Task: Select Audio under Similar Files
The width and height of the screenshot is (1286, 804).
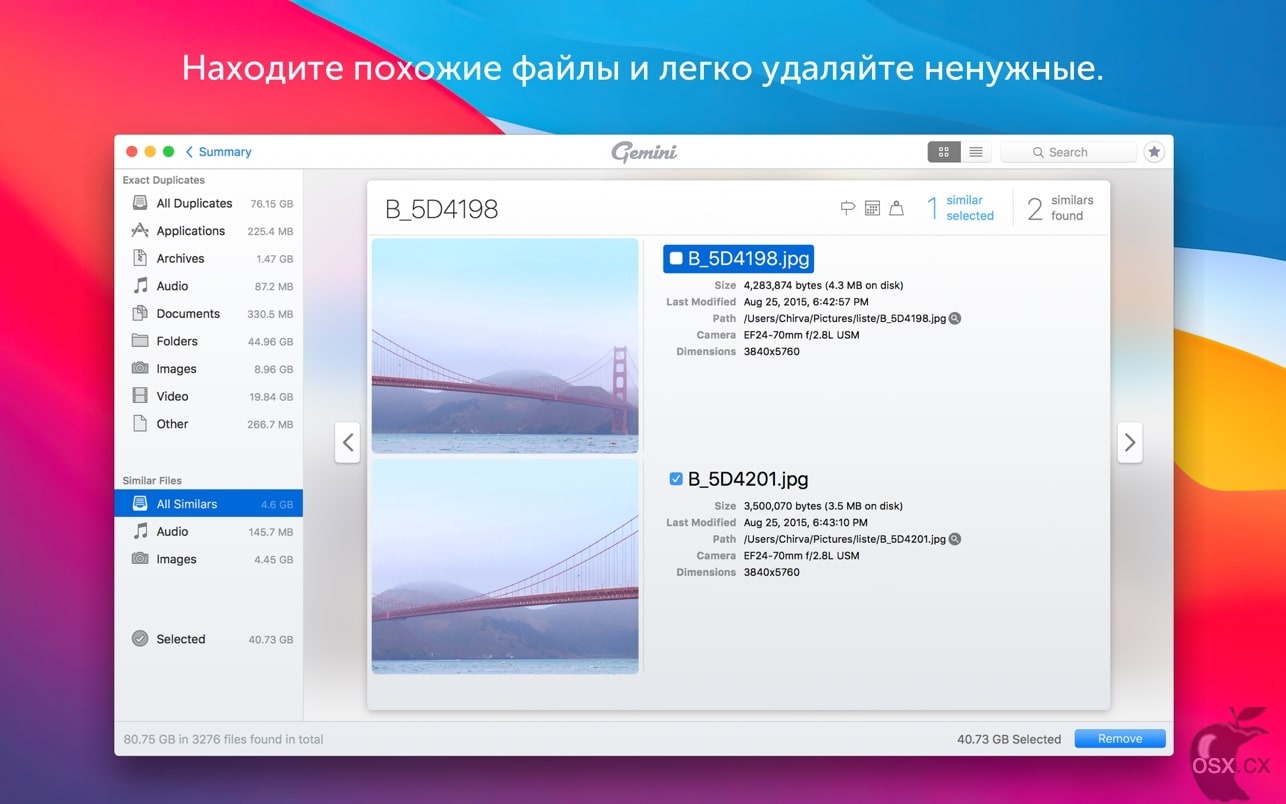Action: (209, 532)
